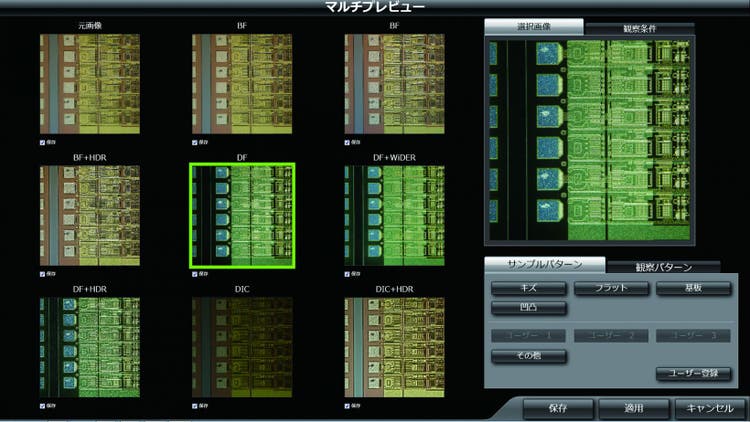Open the 観察パターン tab
The image size is (750, 422).
[x=663, y=267]
